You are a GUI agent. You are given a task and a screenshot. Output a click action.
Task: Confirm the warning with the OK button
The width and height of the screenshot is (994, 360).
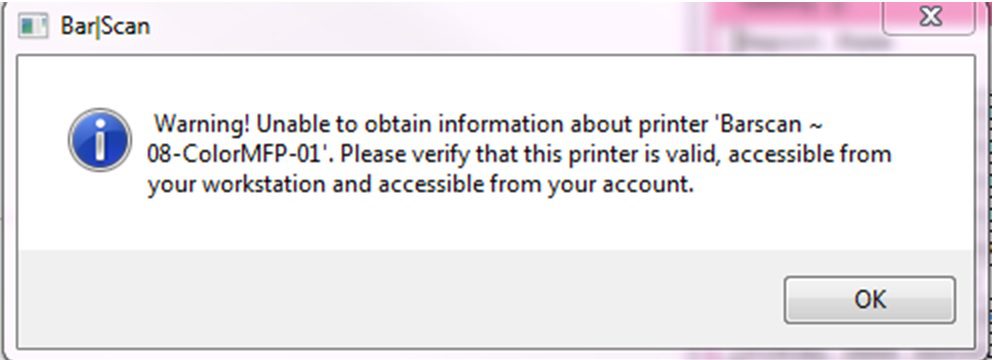870,299
